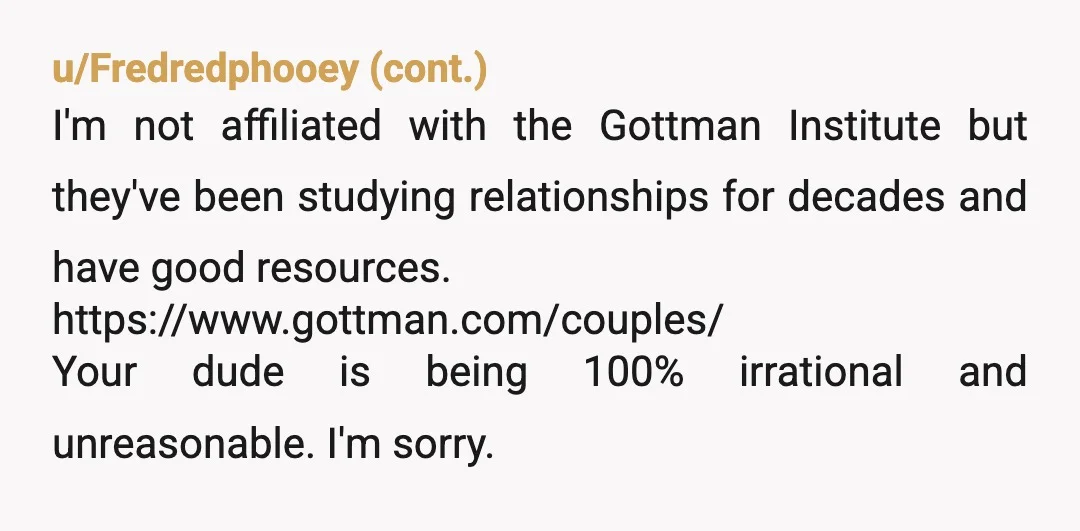Image resolution: width=1080 pixels, height=531 pixels.
Task: Click the word "Your" starting the fifth line
Action: (x=95, y=372)
